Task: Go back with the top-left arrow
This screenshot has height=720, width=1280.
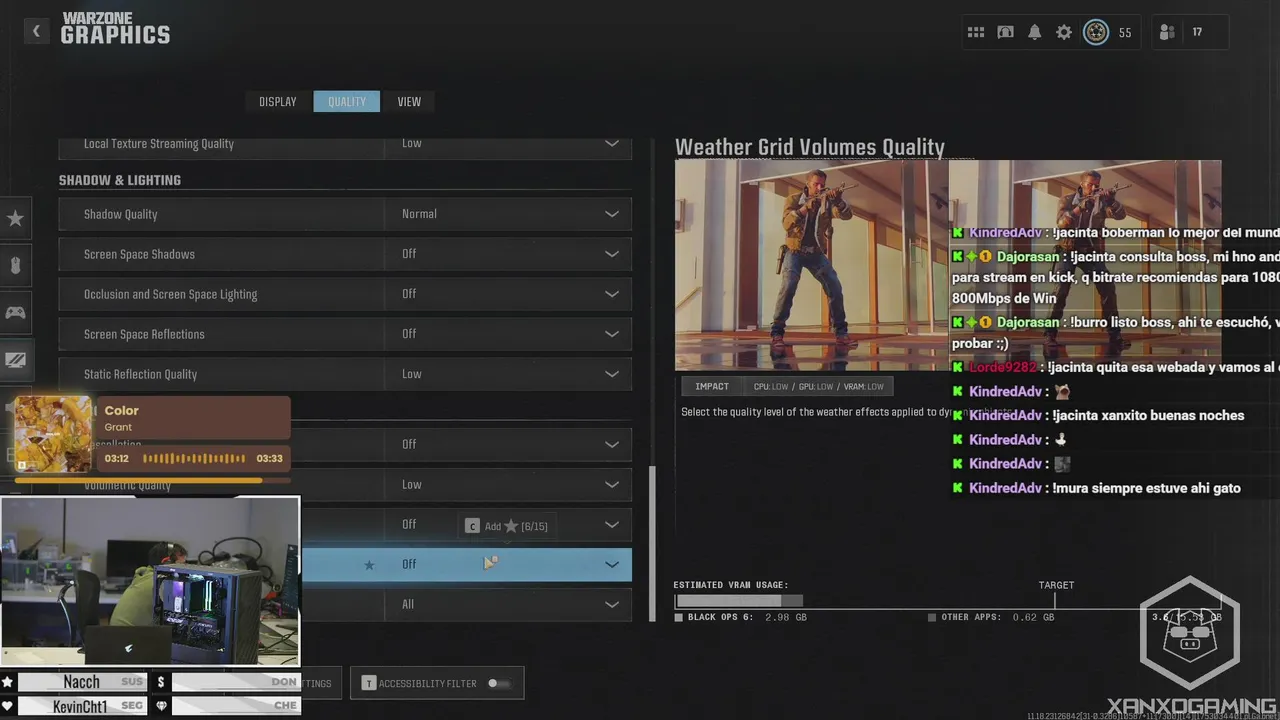Action: (36, 31)
